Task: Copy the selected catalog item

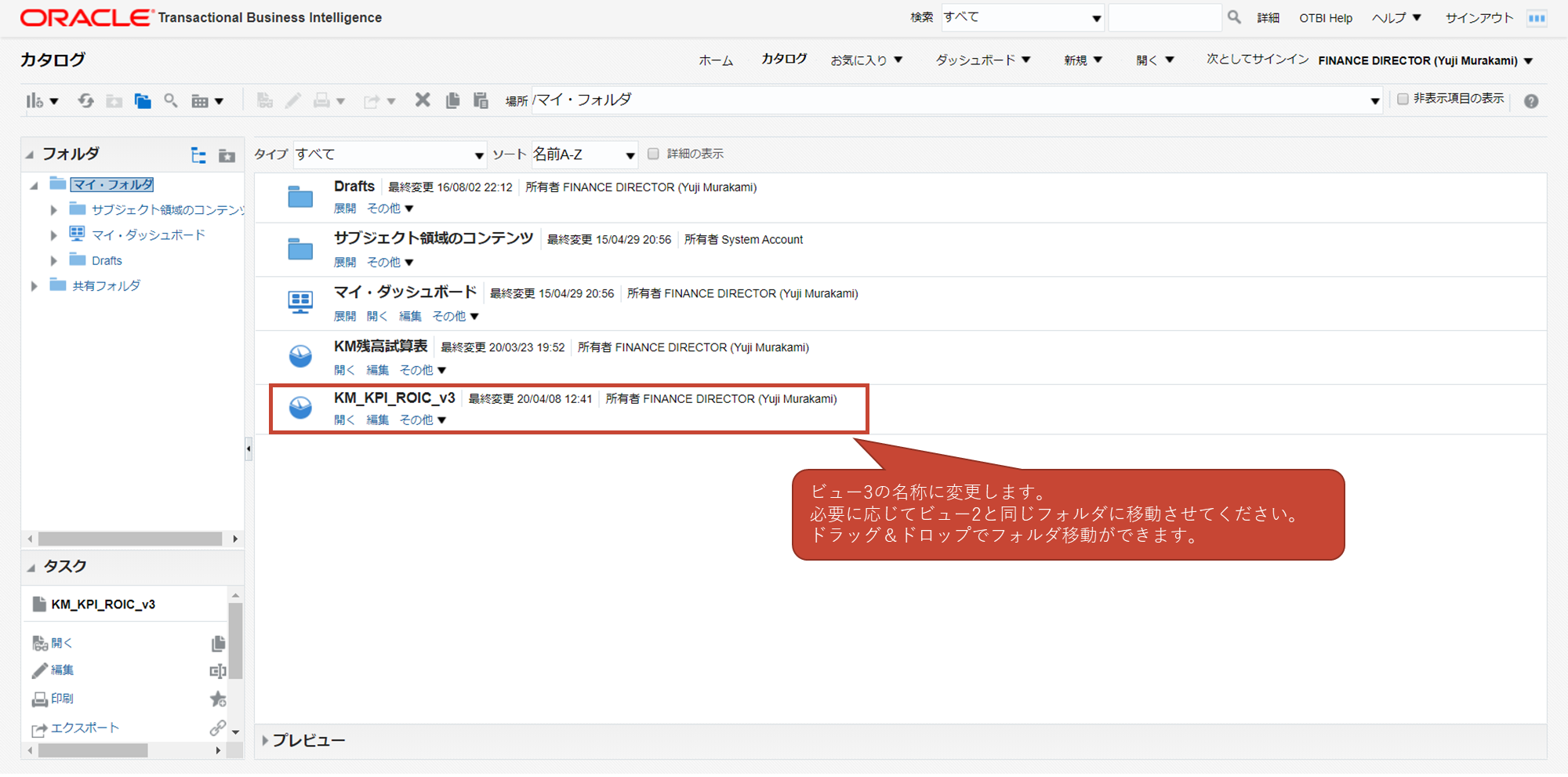Action: (x=452, y=100)
